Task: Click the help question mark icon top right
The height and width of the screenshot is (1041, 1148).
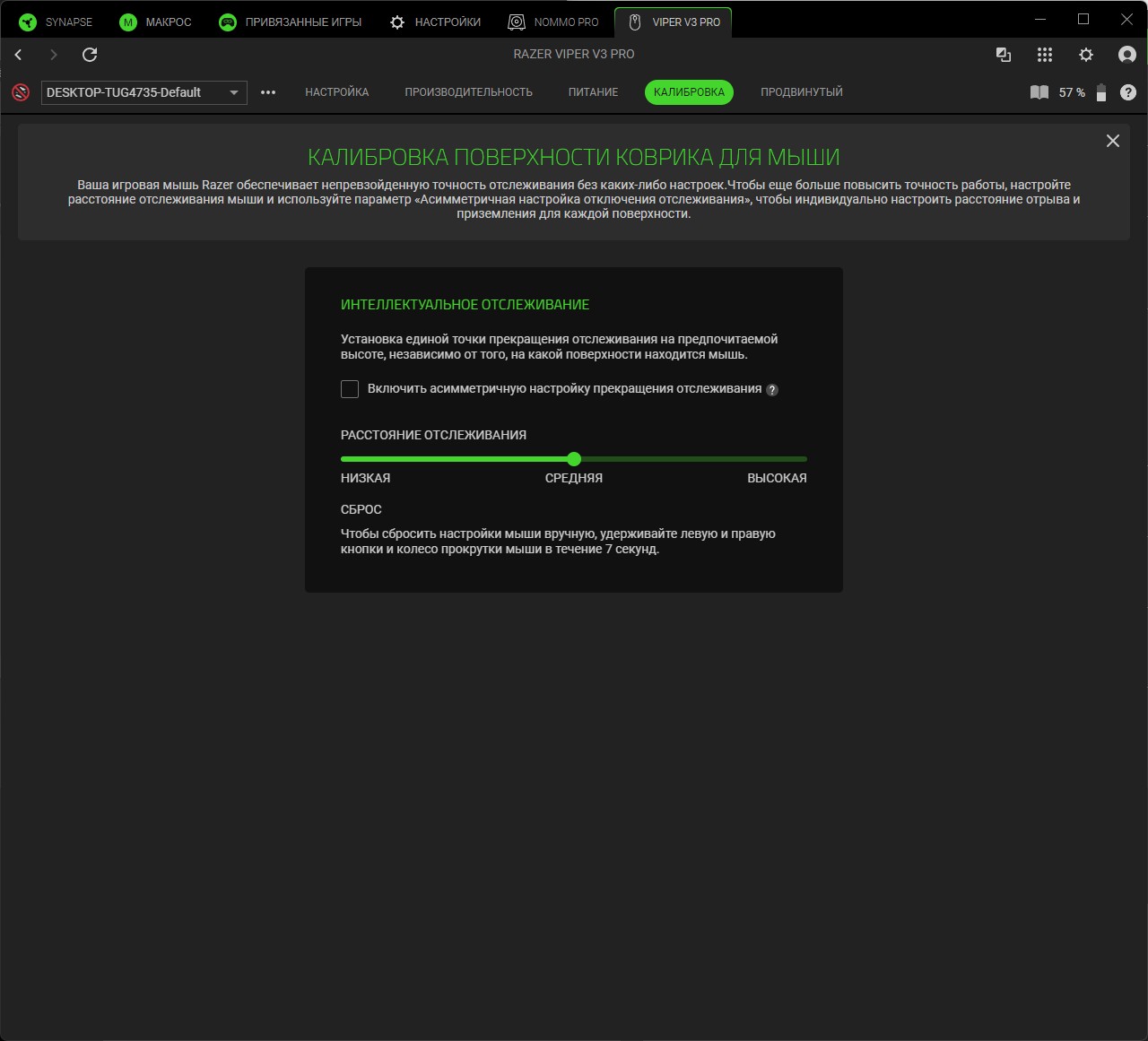Action: 1128,92
